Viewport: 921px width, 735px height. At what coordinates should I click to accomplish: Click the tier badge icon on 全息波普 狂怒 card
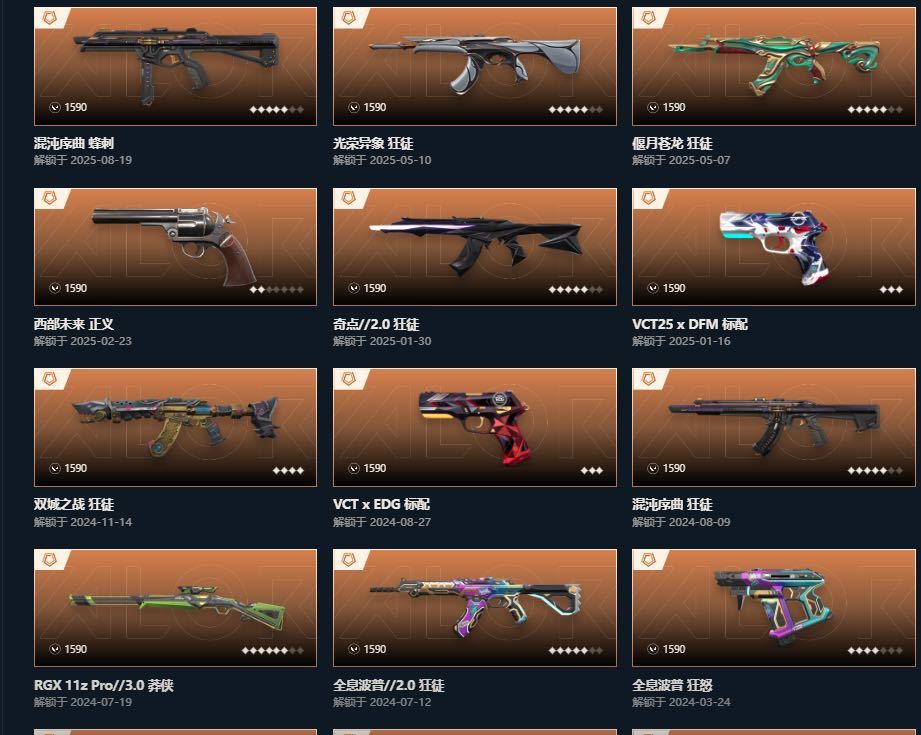(648, 559)
